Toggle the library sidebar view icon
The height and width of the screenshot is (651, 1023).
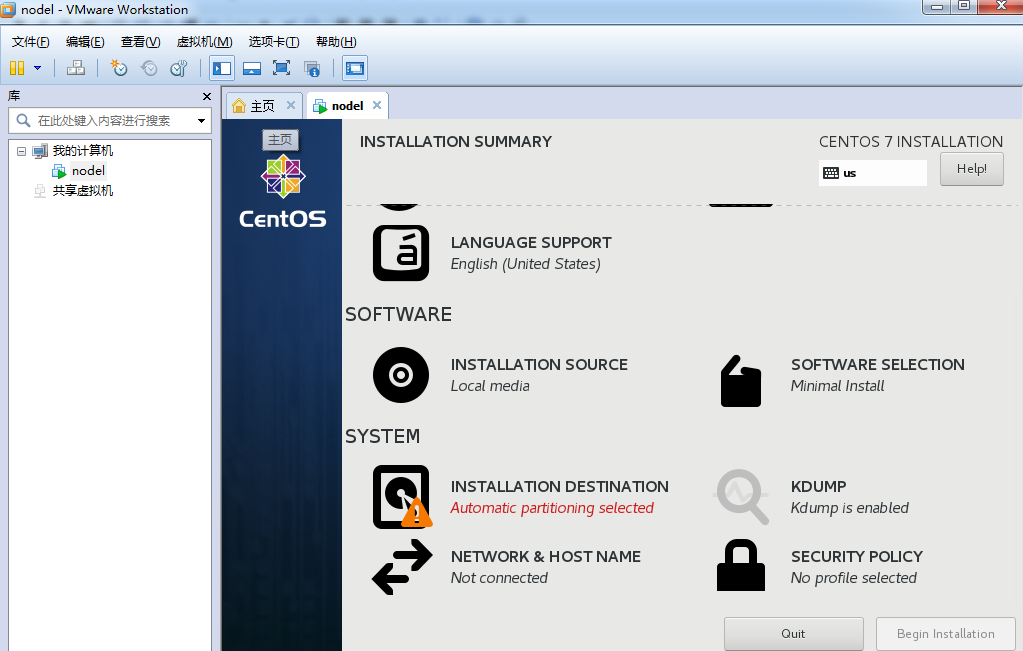(x=222, y=68)
